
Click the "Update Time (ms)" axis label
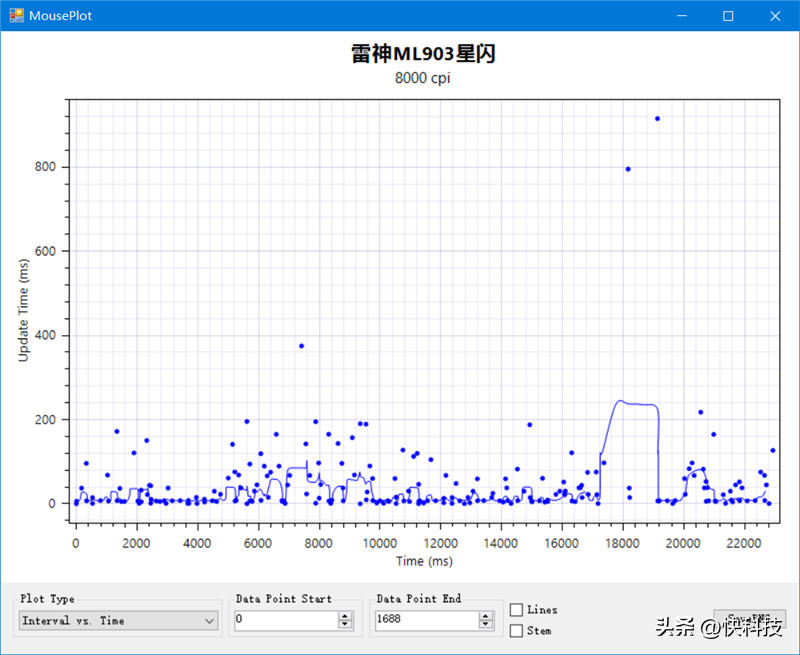(x=23, y=311)
